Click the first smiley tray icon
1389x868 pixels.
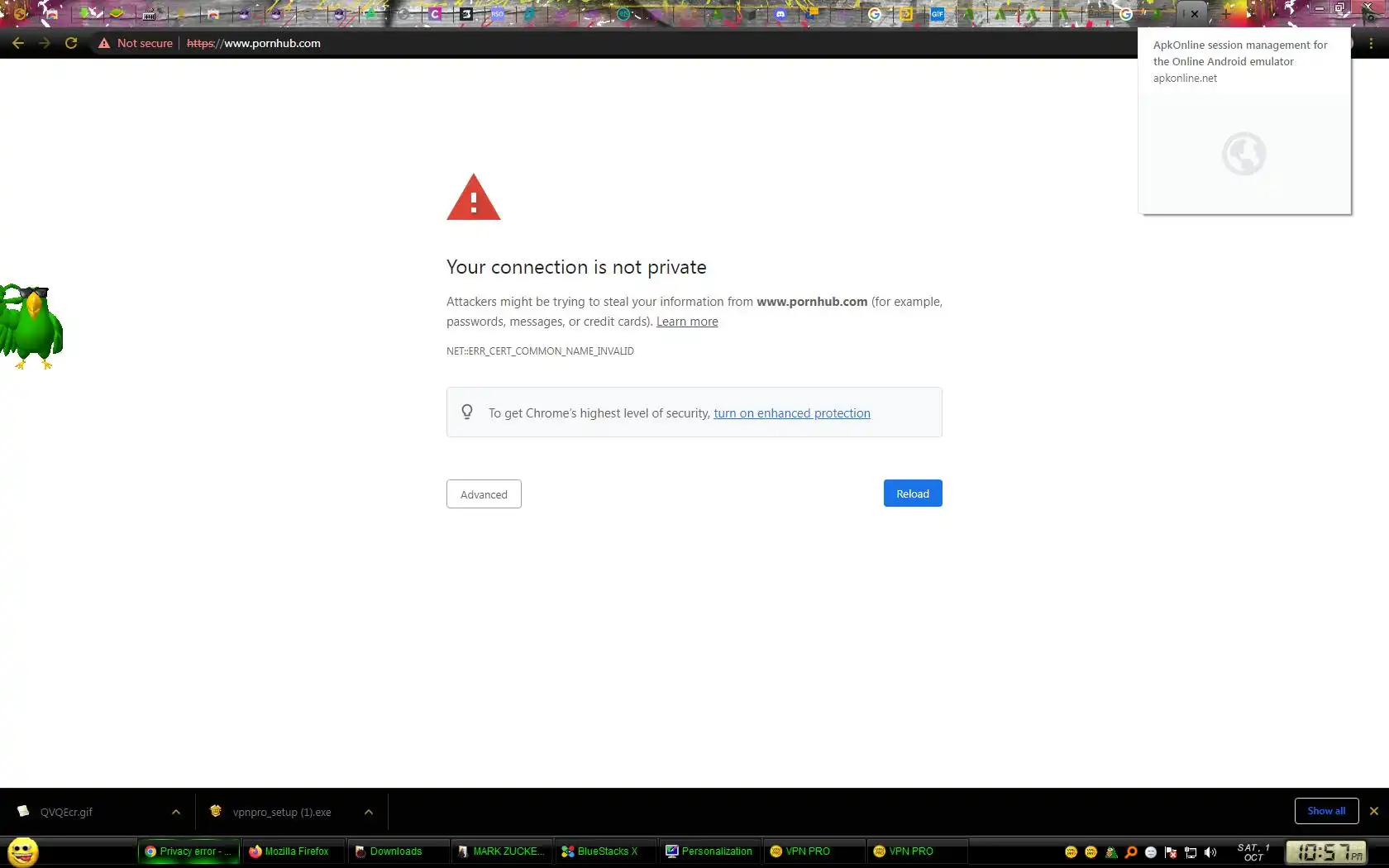click(1072, 852)
